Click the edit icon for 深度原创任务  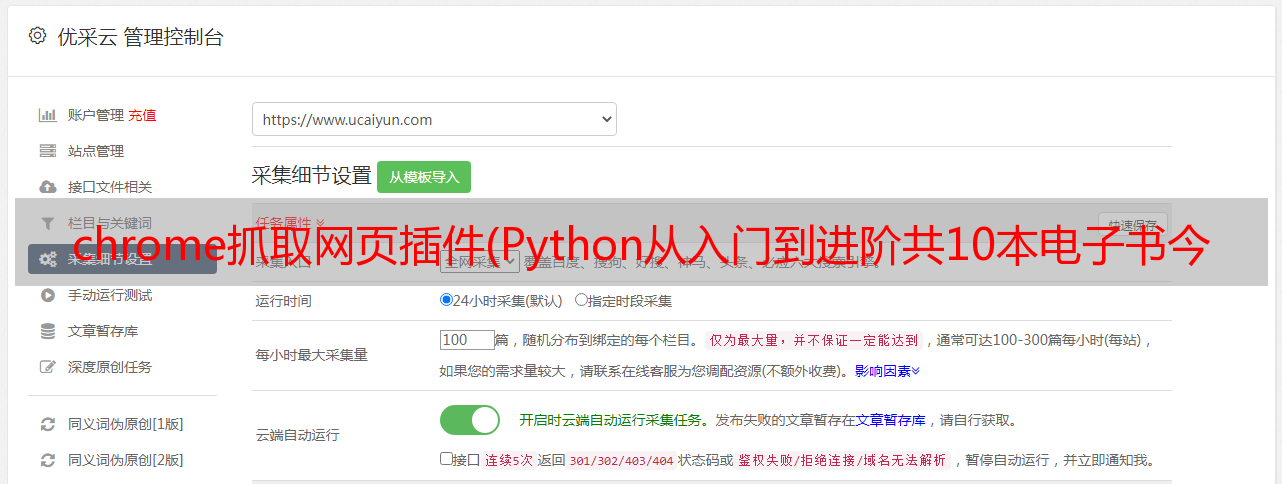47,367
